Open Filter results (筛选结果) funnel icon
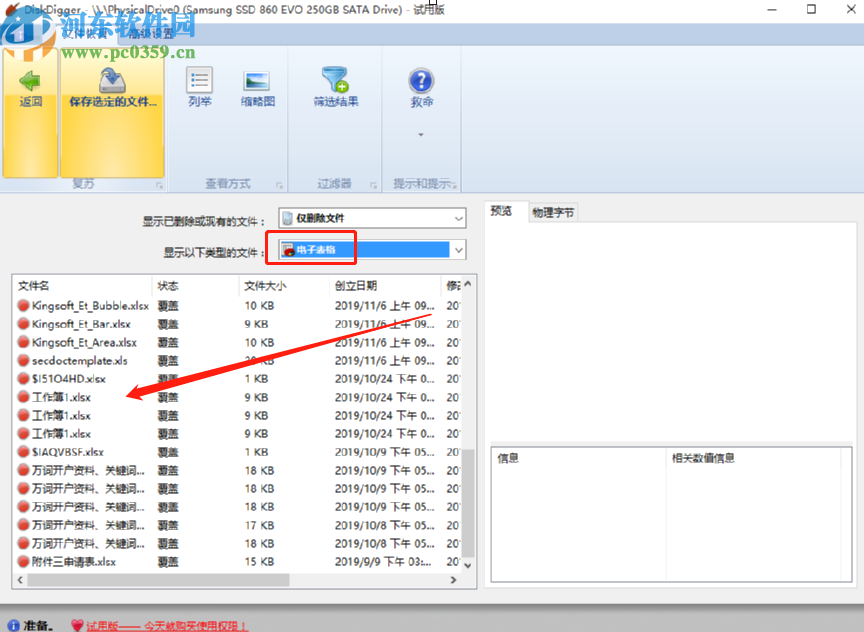Screen dimensions: 864x632 pos(335,79)
